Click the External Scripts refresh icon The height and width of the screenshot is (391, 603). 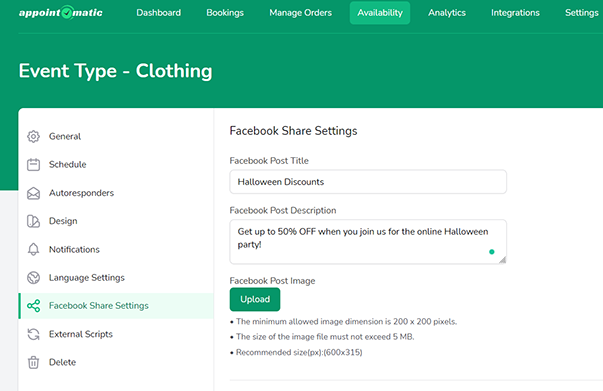(x=33, y=334)
